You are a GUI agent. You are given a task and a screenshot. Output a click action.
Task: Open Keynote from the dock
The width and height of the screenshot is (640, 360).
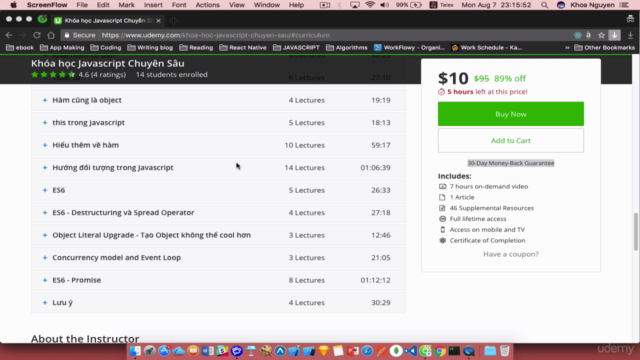(x=251, y=351)
